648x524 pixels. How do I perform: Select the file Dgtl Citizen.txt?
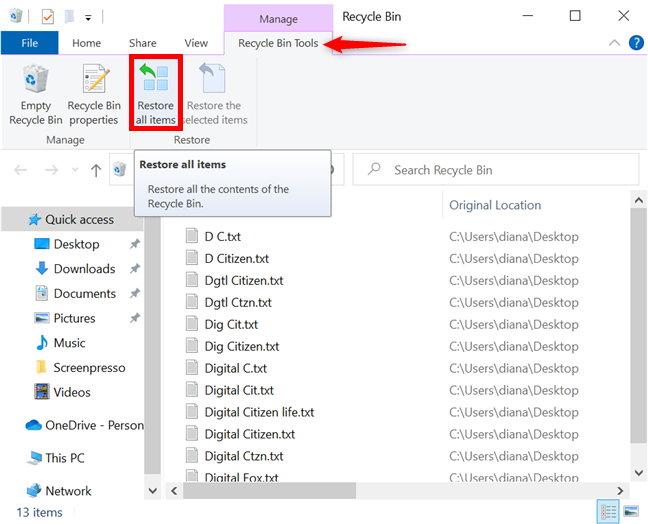point(244,281)
